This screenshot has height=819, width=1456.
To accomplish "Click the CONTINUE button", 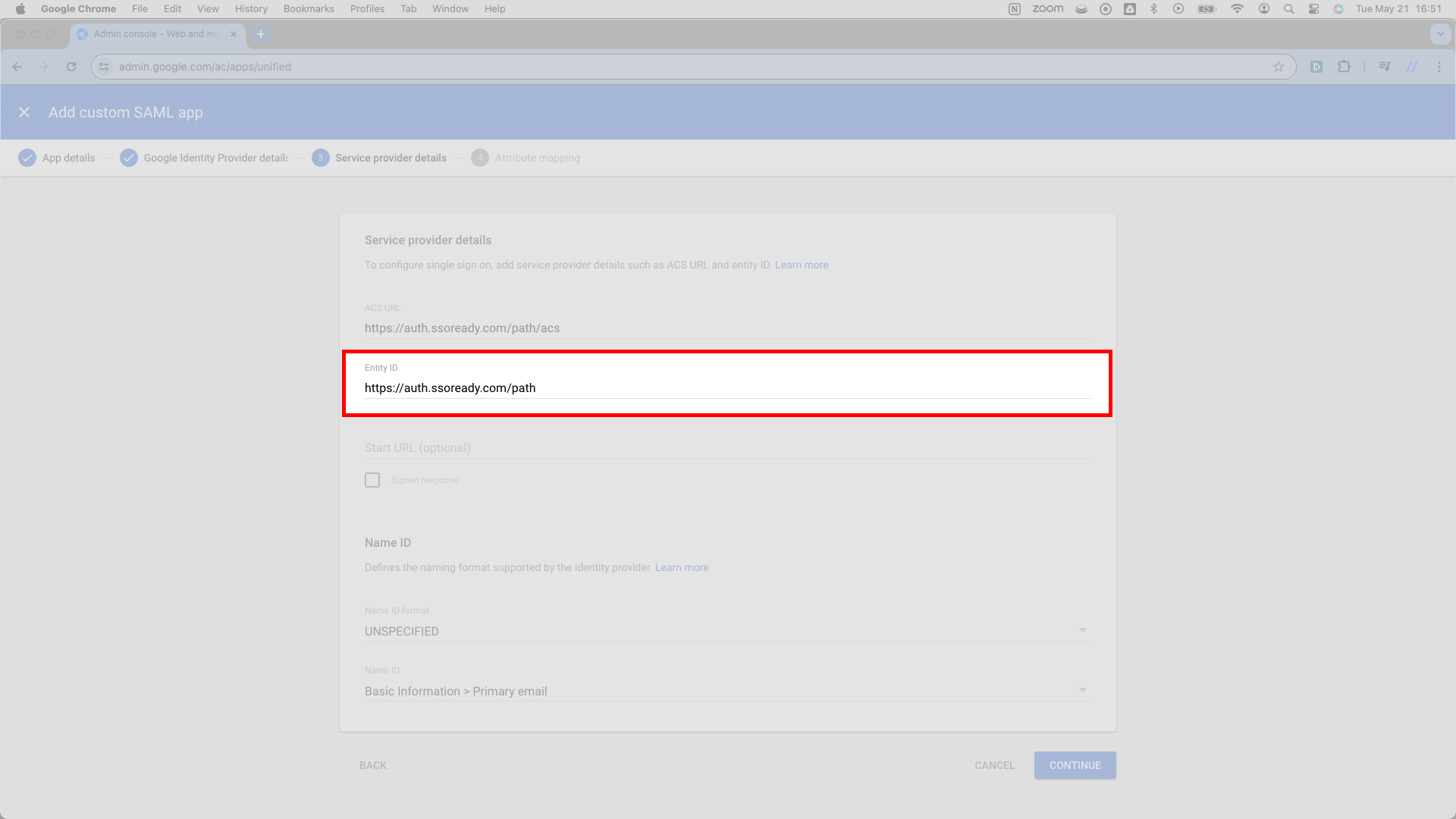I will point(1075,765).
